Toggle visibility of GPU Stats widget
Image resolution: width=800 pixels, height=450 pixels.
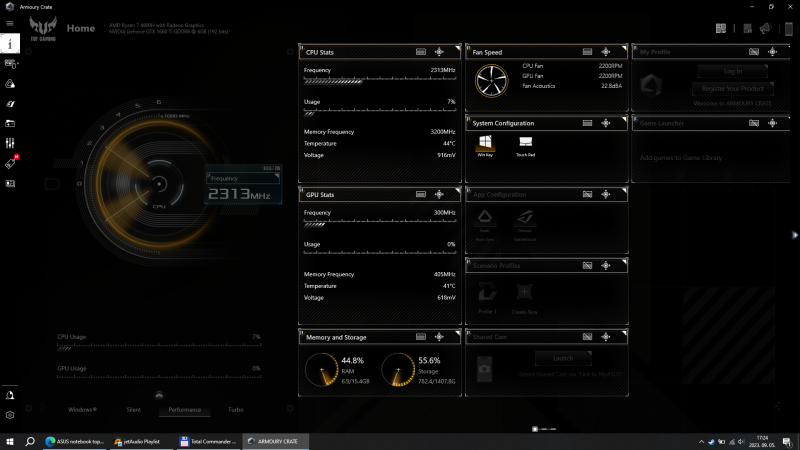tap(420, 194)
